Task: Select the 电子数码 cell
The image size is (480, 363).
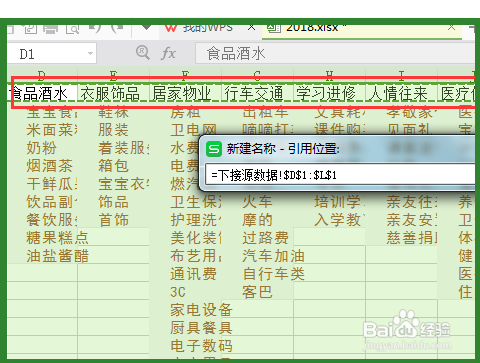Action: (185, 346)
